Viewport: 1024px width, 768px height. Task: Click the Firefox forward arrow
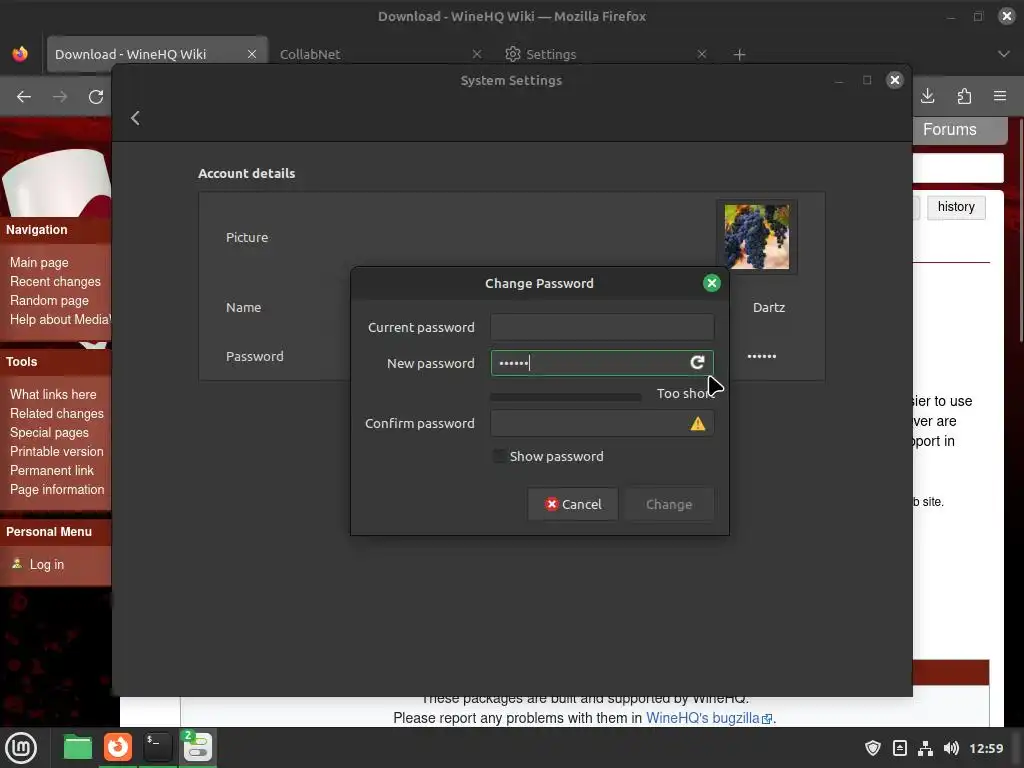(60, 97)
